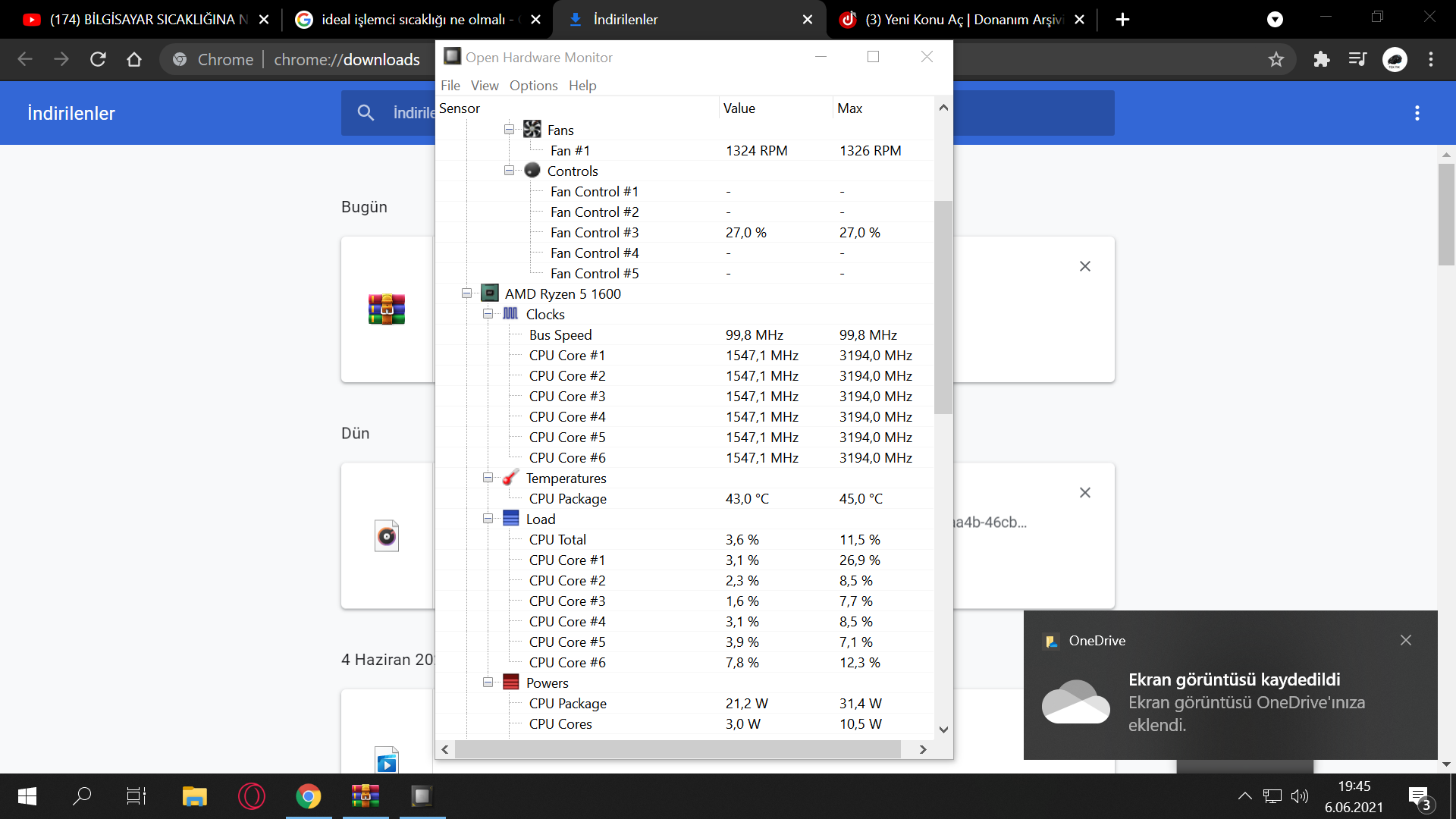Reload the Chrome page

[98, 59]
